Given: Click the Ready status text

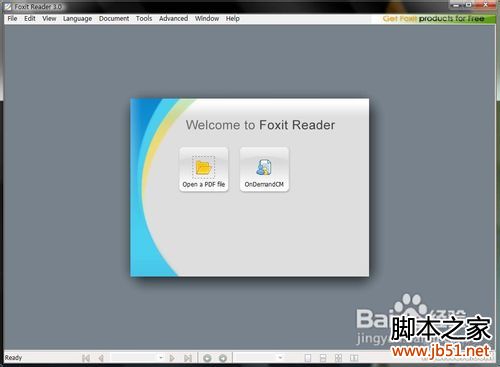Looking at the screenshot, I should (13, 358).
